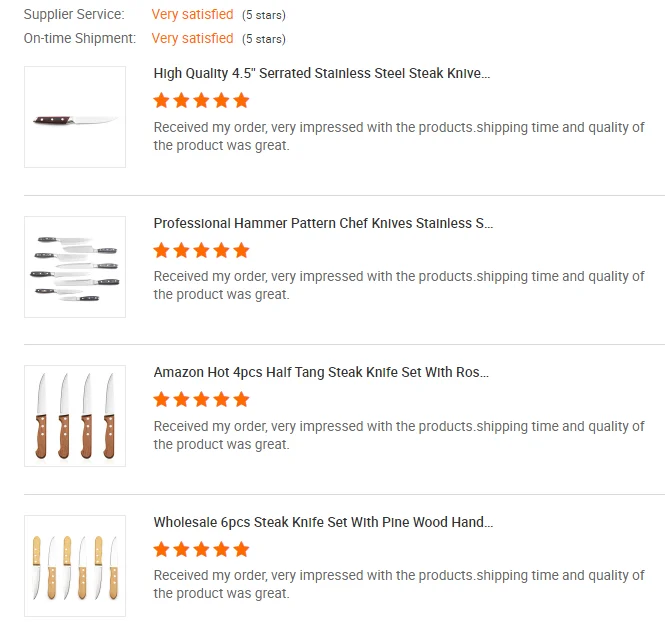The image size is (665, 622).
Task: Open the hammer pattern chef knives thumbnail
Action: tap(75, 267)
